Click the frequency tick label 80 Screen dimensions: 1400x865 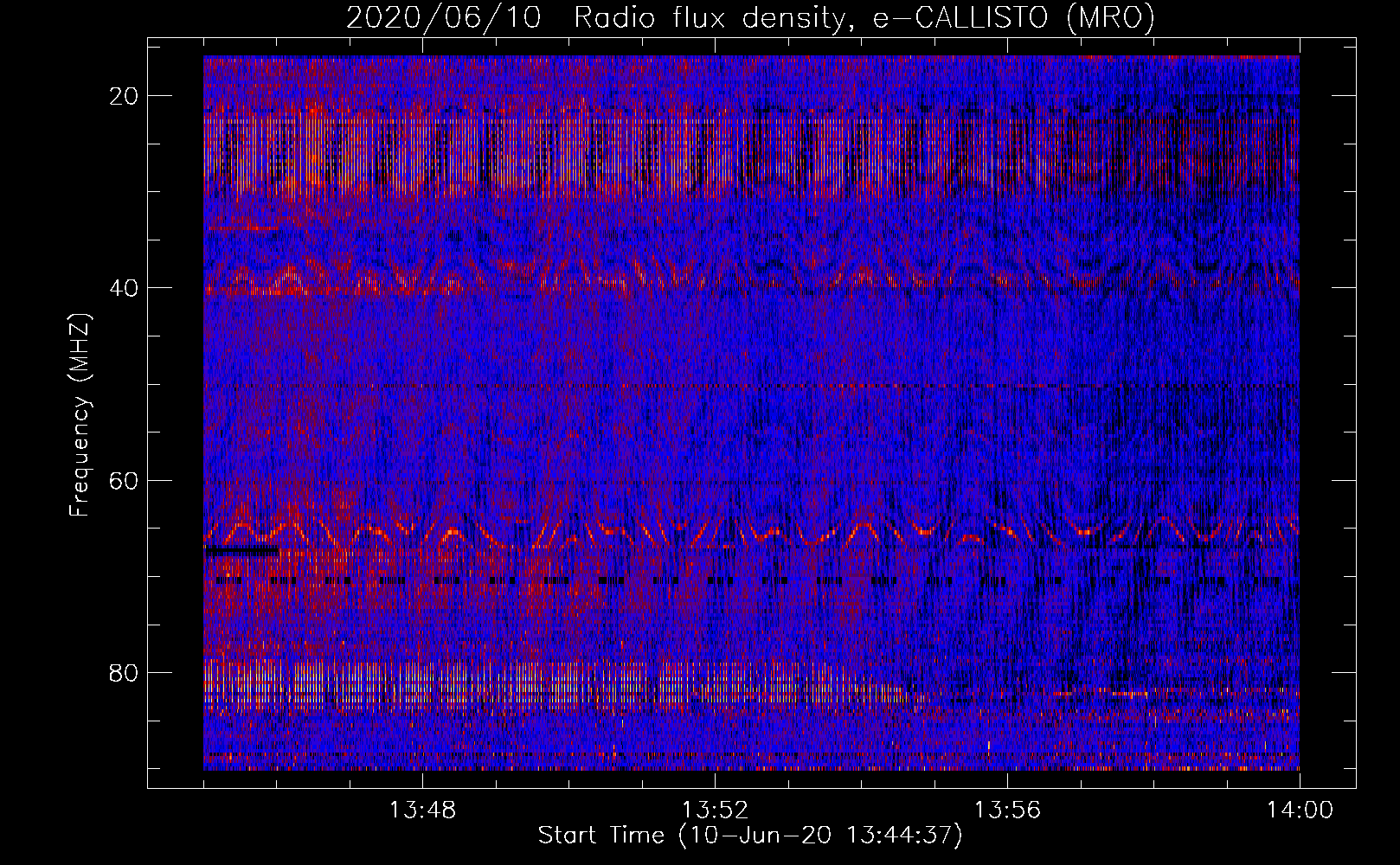(125, 672)
